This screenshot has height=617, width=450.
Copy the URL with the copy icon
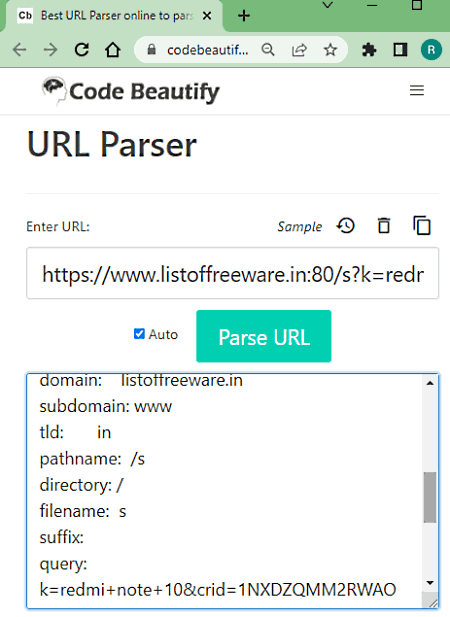[x=422, y=225]
